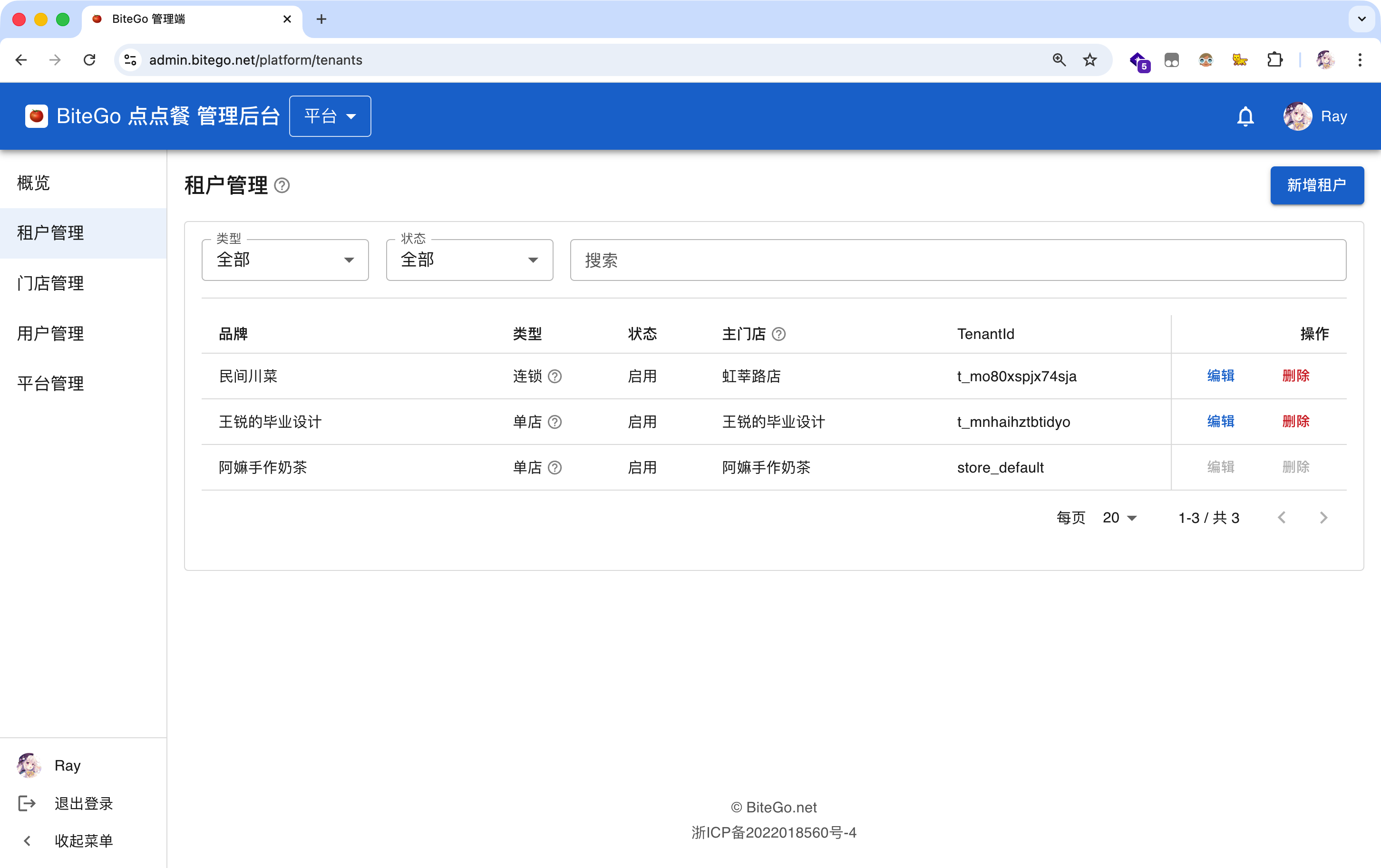Open 门店管理 in the sidebar
Image resolution: width=1381 pixels, height=868 pixels.
83,283
